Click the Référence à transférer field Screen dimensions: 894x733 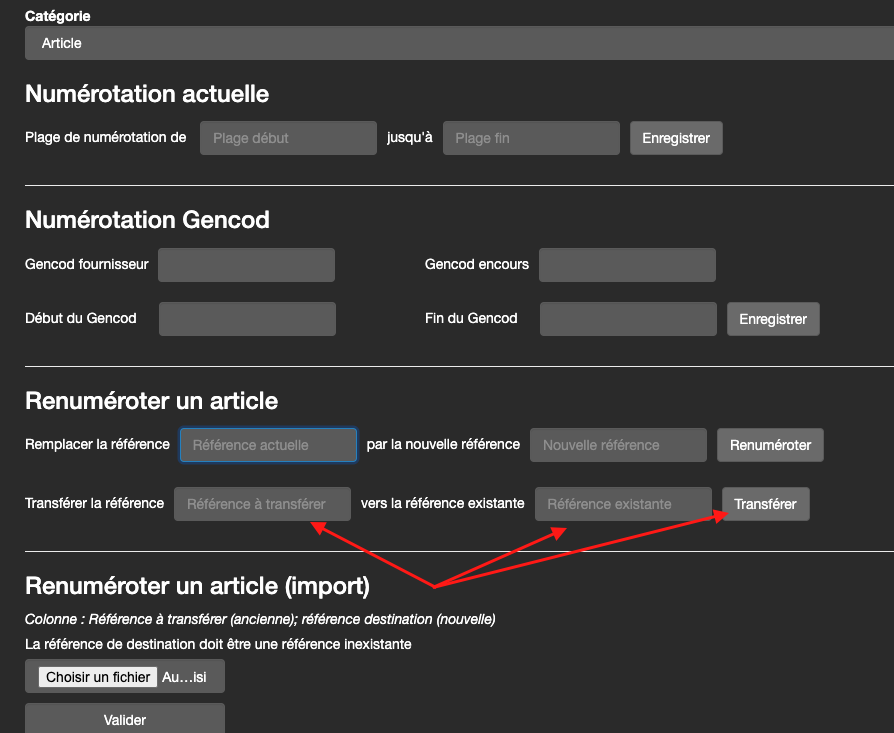point(262,504)
